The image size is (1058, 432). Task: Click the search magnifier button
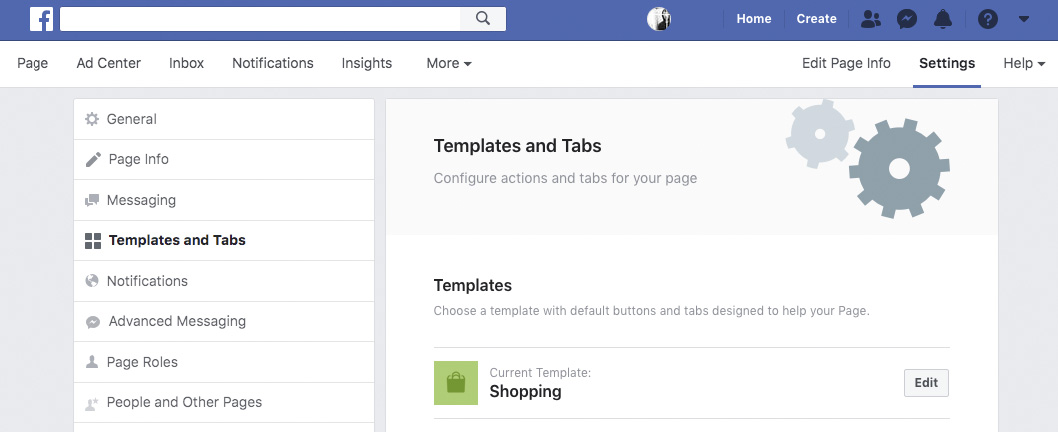tap(483, 19)
